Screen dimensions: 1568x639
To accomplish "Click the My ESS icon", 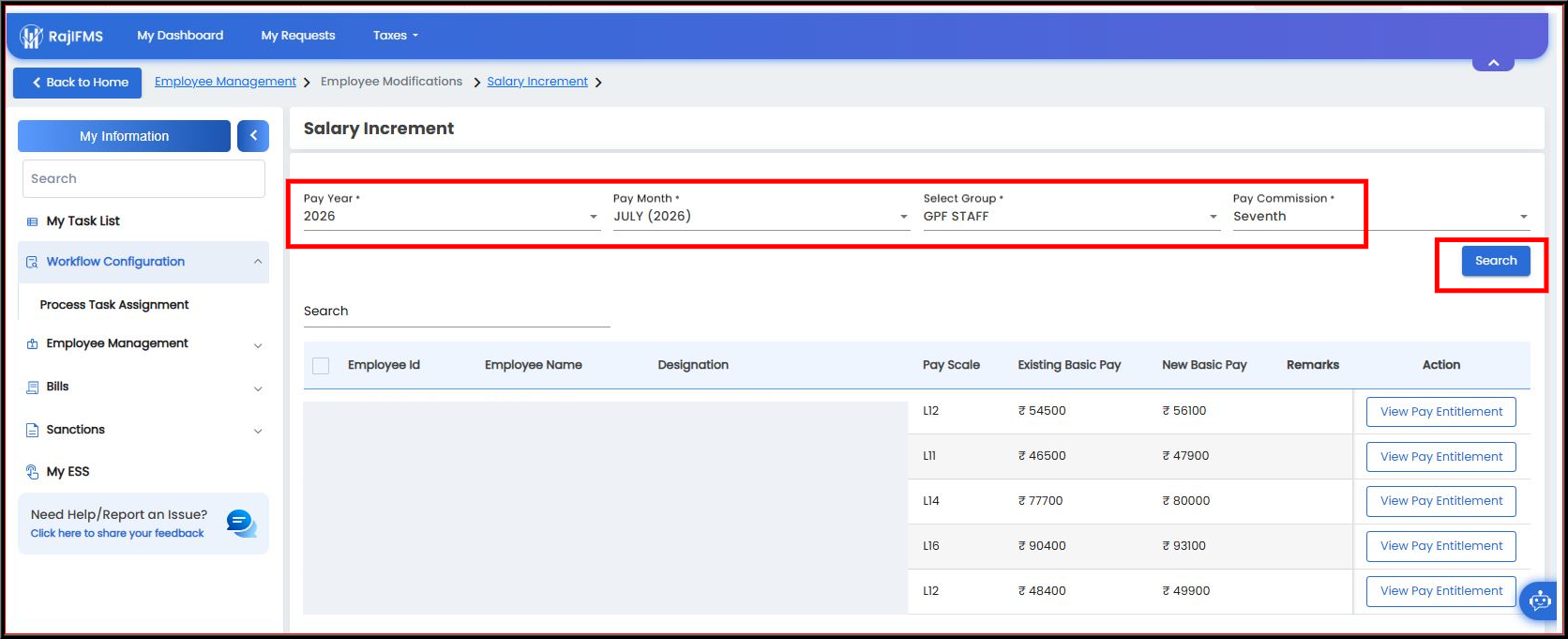I will [33, 472].
